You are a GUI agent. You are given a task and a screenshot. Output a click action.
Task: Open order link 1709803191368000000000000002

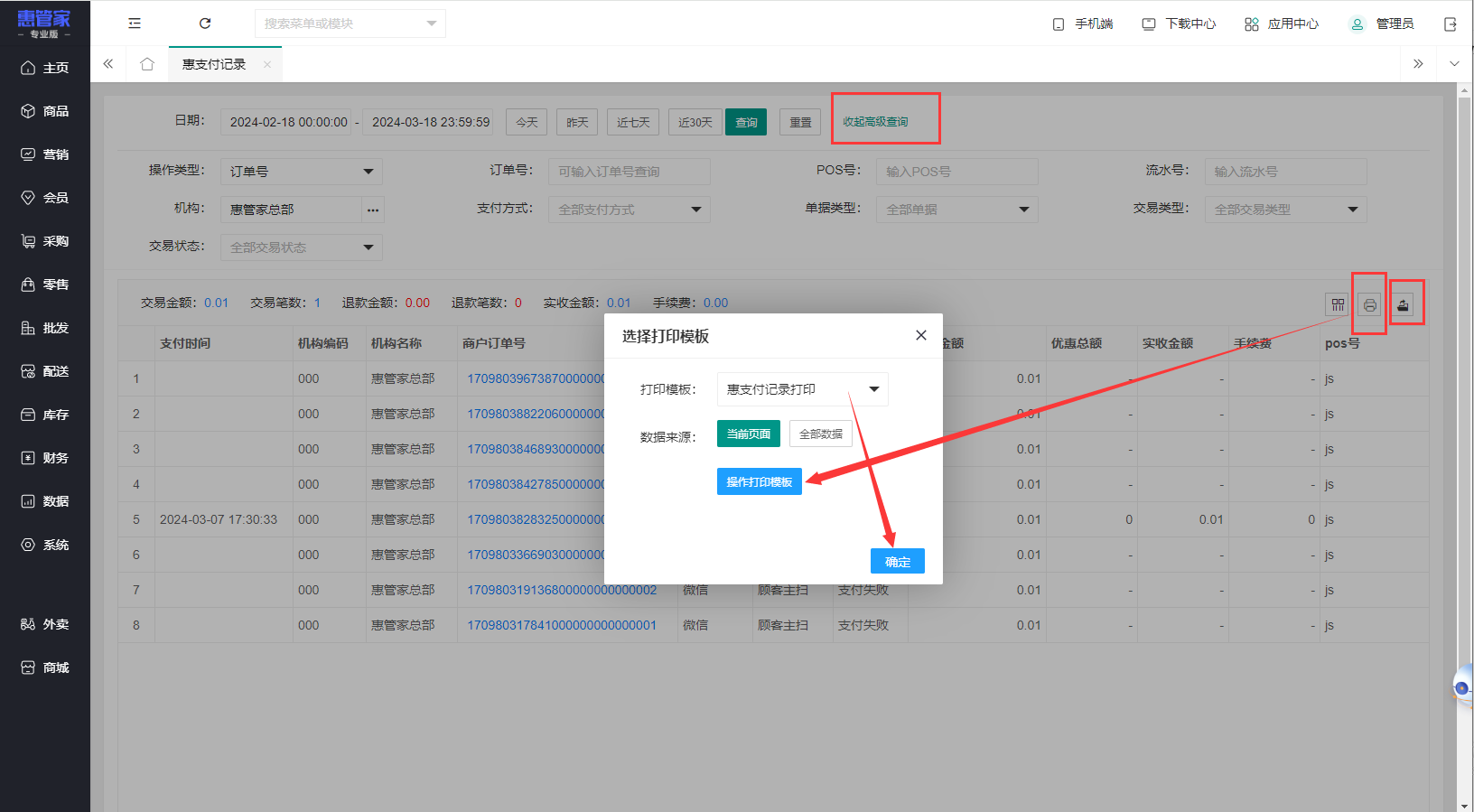click(562, 590)
